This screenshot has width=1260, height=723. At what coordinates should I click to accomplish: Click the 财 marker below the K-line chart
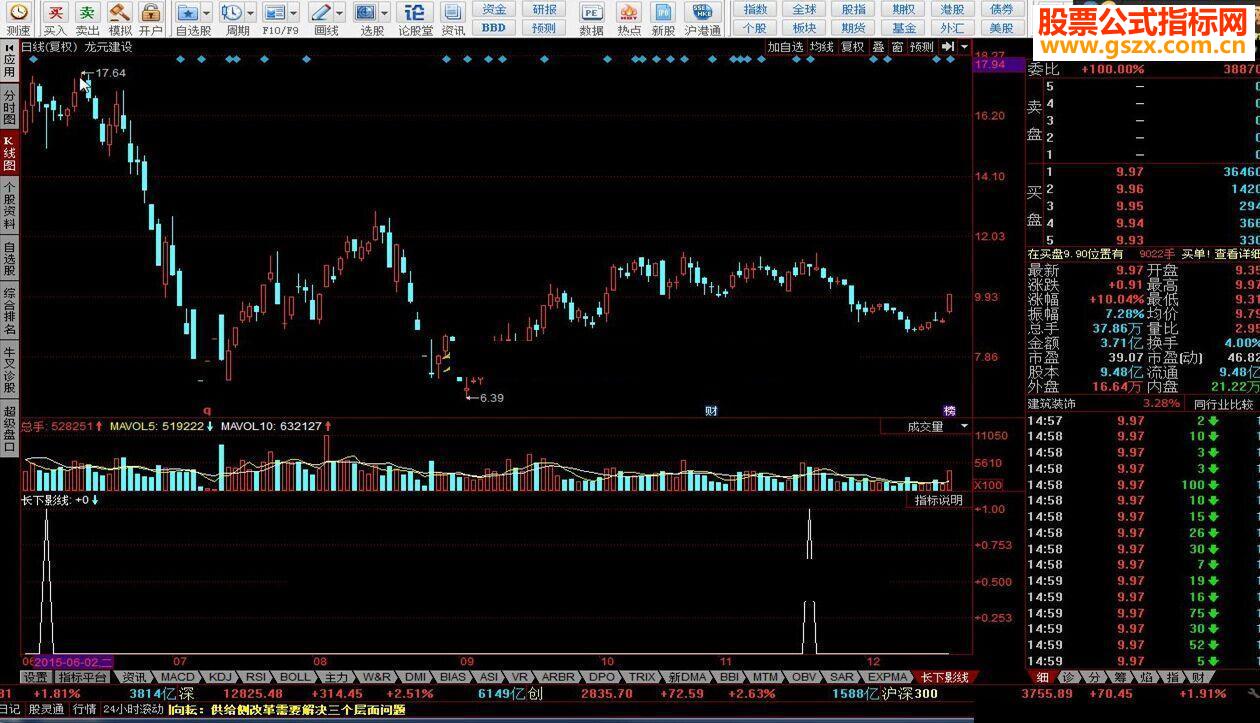tap(711, 410)
